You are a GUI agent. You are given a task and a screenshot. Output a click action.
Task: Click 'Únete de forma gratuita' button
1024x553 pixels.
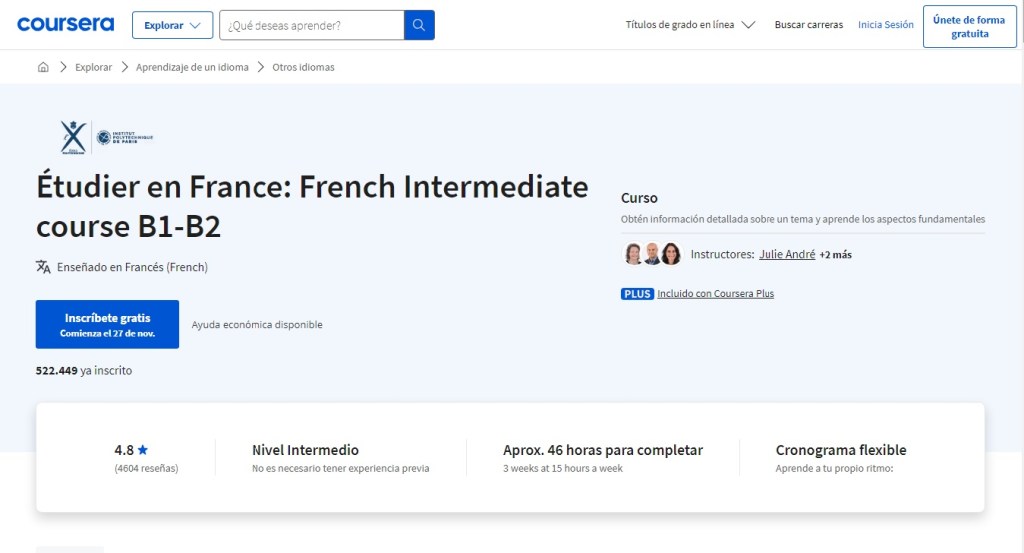pos(969,27)
